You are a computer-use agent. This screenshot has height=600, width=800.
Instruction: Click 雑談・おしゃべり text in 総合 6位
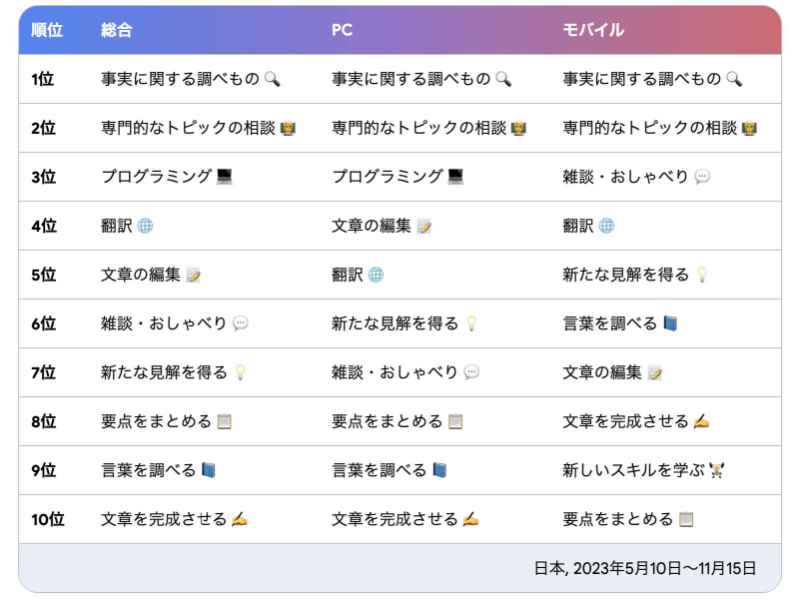163,323
